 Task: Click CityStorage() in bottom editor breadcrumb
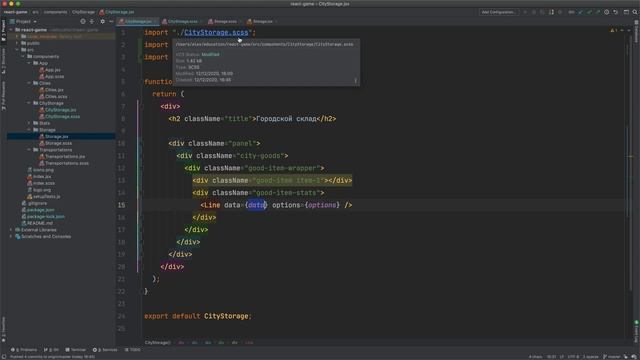point(157,343)
